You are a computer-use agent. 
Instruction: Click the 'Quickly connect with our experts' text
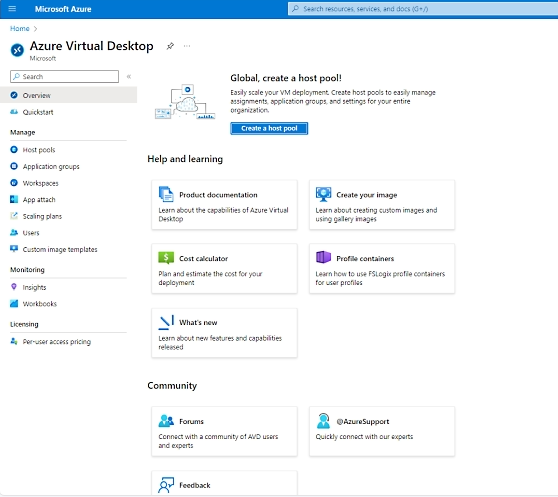point(364,437)
